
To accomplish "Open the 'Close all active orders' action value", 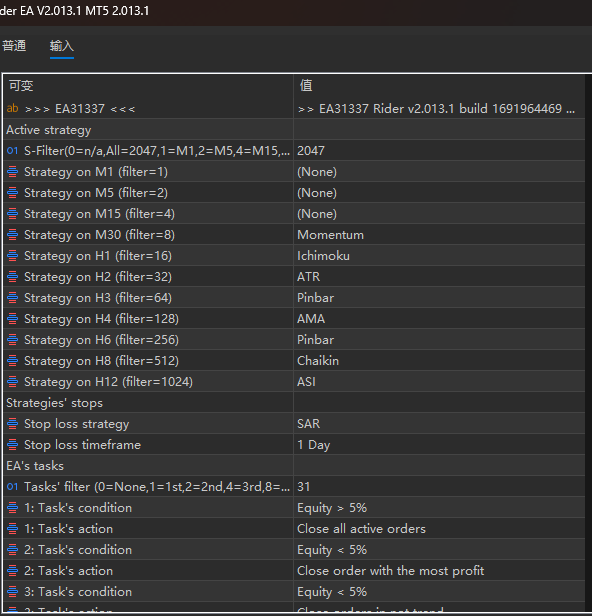I will point(439,528).
